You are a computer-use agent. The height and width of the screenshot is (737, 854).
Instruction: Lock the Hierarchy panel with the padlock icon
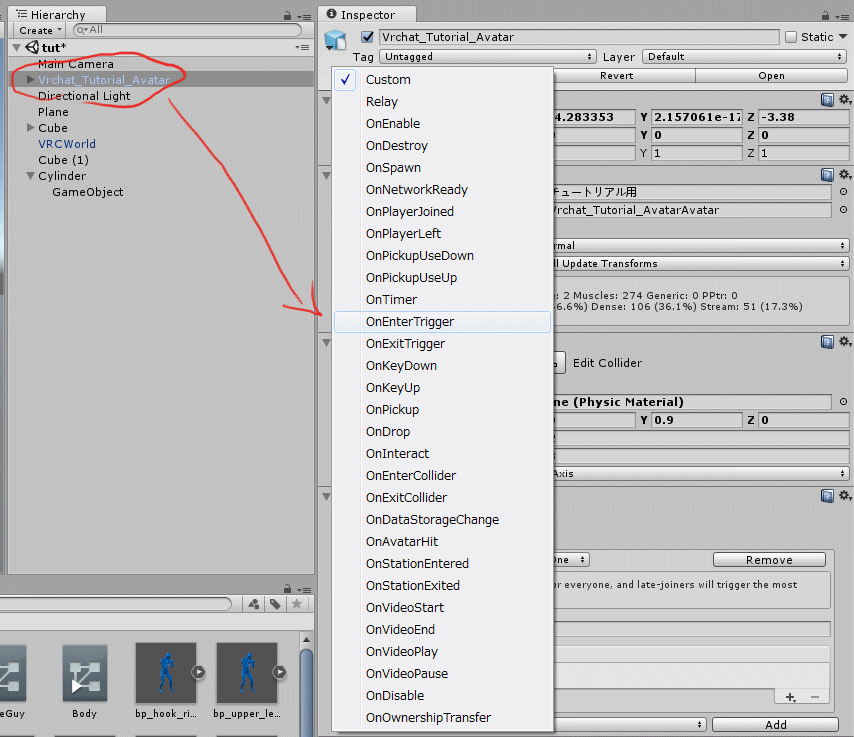coord(288,16)
